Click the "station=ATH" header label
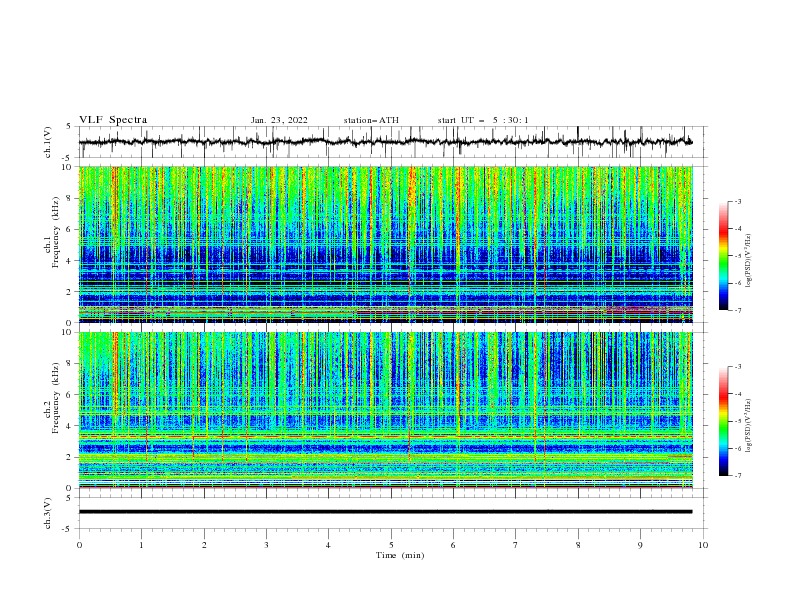The height and width of the screenshot is (612, 792). pos(371,120)
